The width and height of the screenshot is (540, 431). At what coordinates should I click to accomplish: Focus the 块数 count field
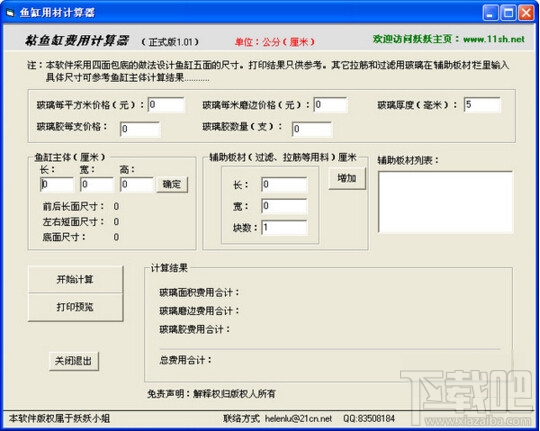284,228
